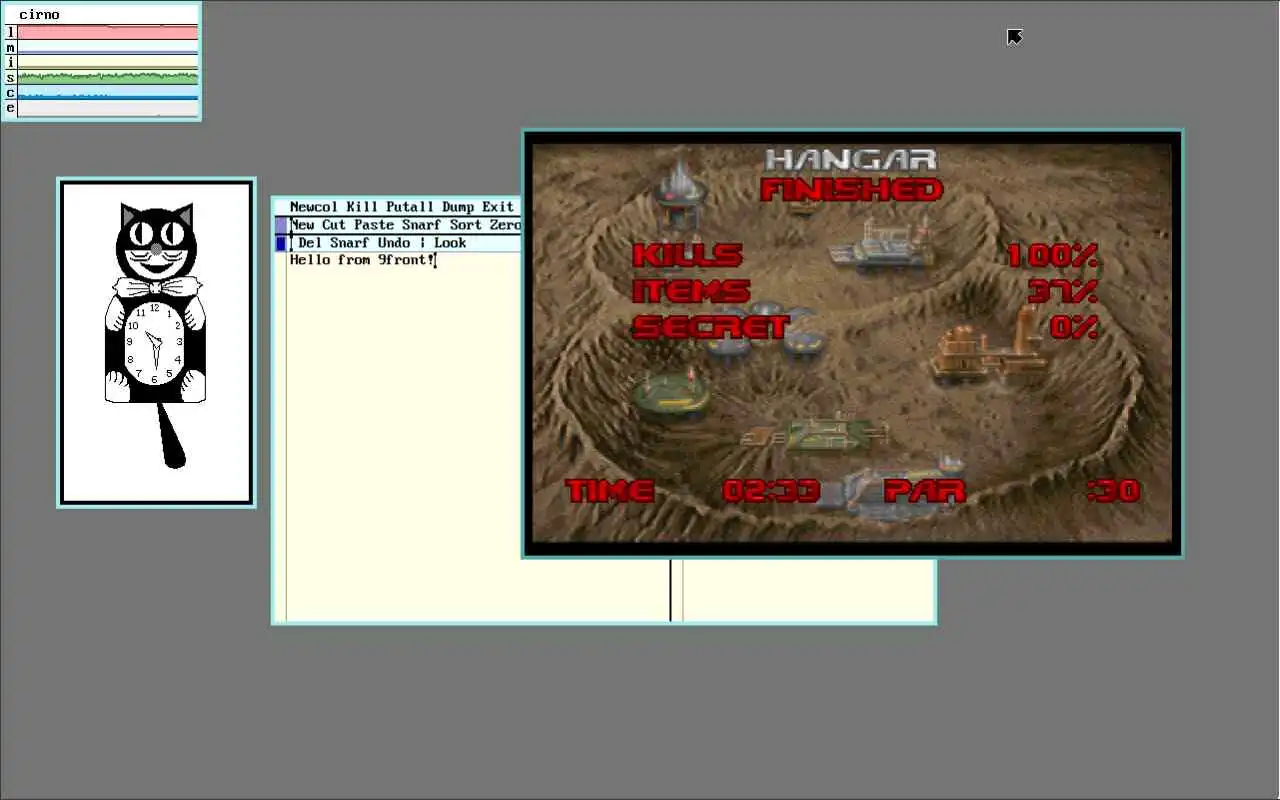
Task: Run Newcol in the acme top tag
Action: (x=314, y=207)
